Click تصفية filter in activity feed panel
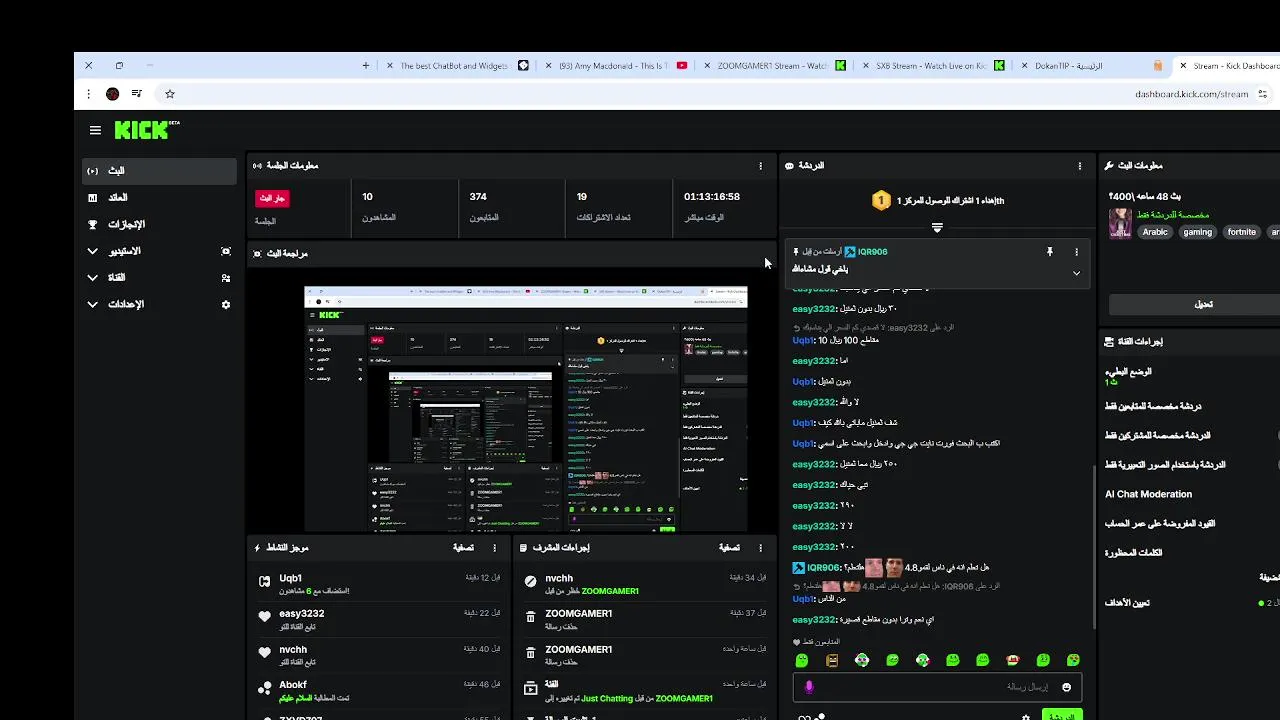 (463, 548)
